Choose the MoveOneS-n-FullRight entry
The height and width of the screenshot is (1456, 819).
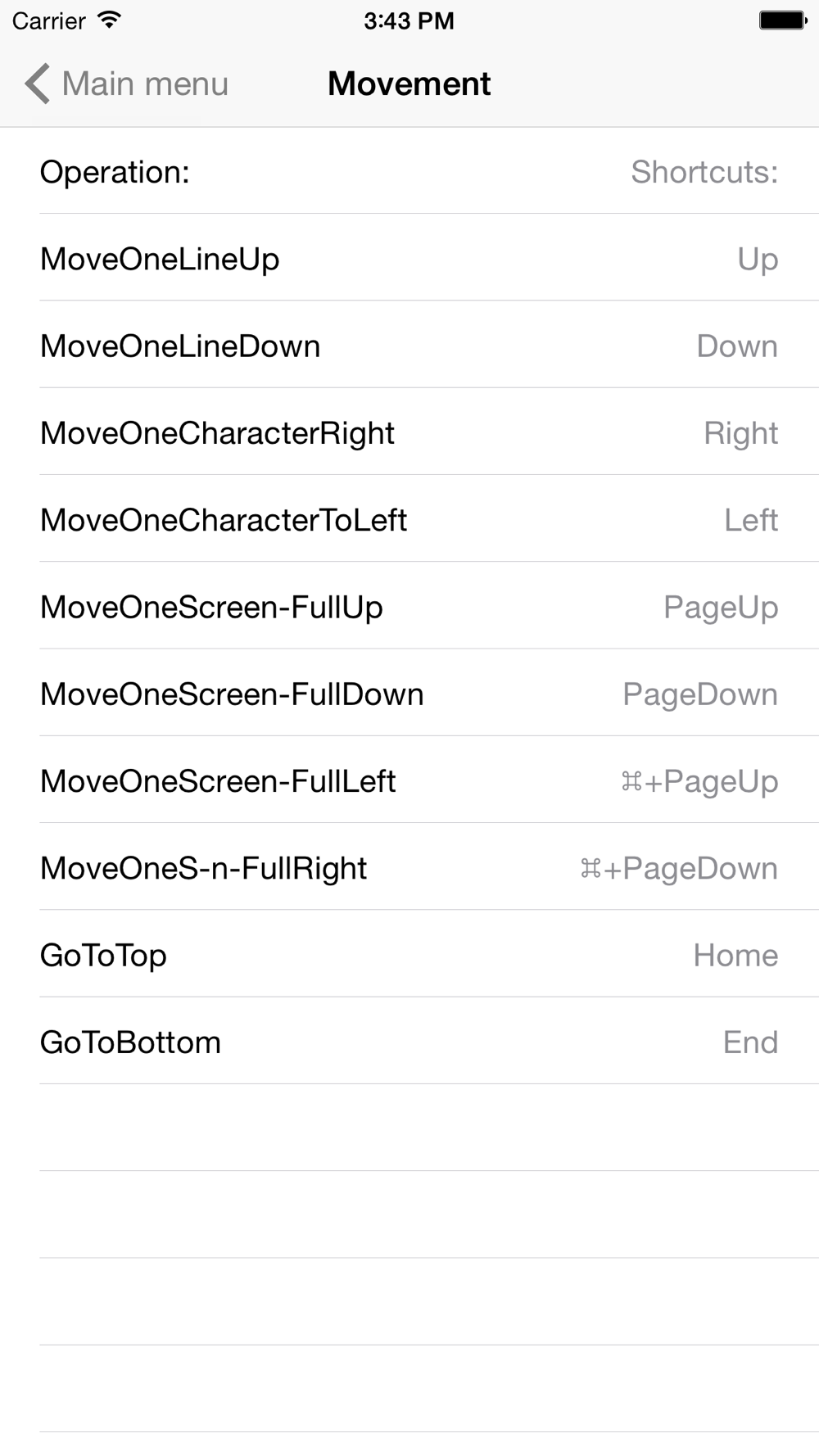[x=409, y=866]
